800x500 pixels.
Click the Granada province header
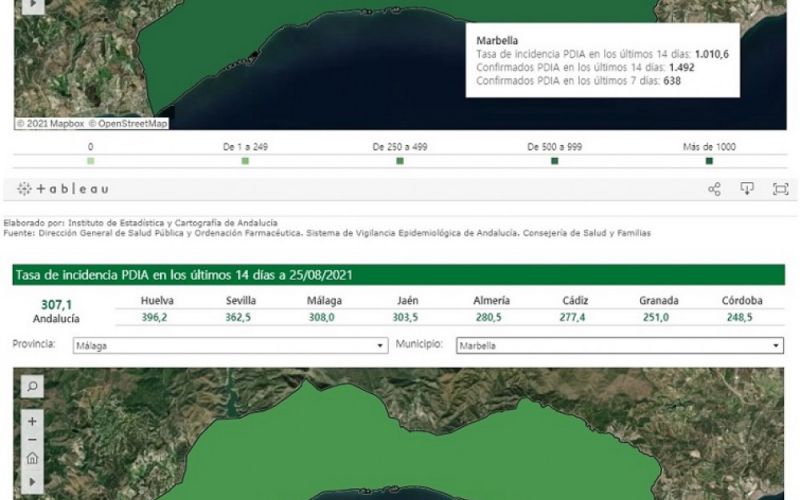659,301
